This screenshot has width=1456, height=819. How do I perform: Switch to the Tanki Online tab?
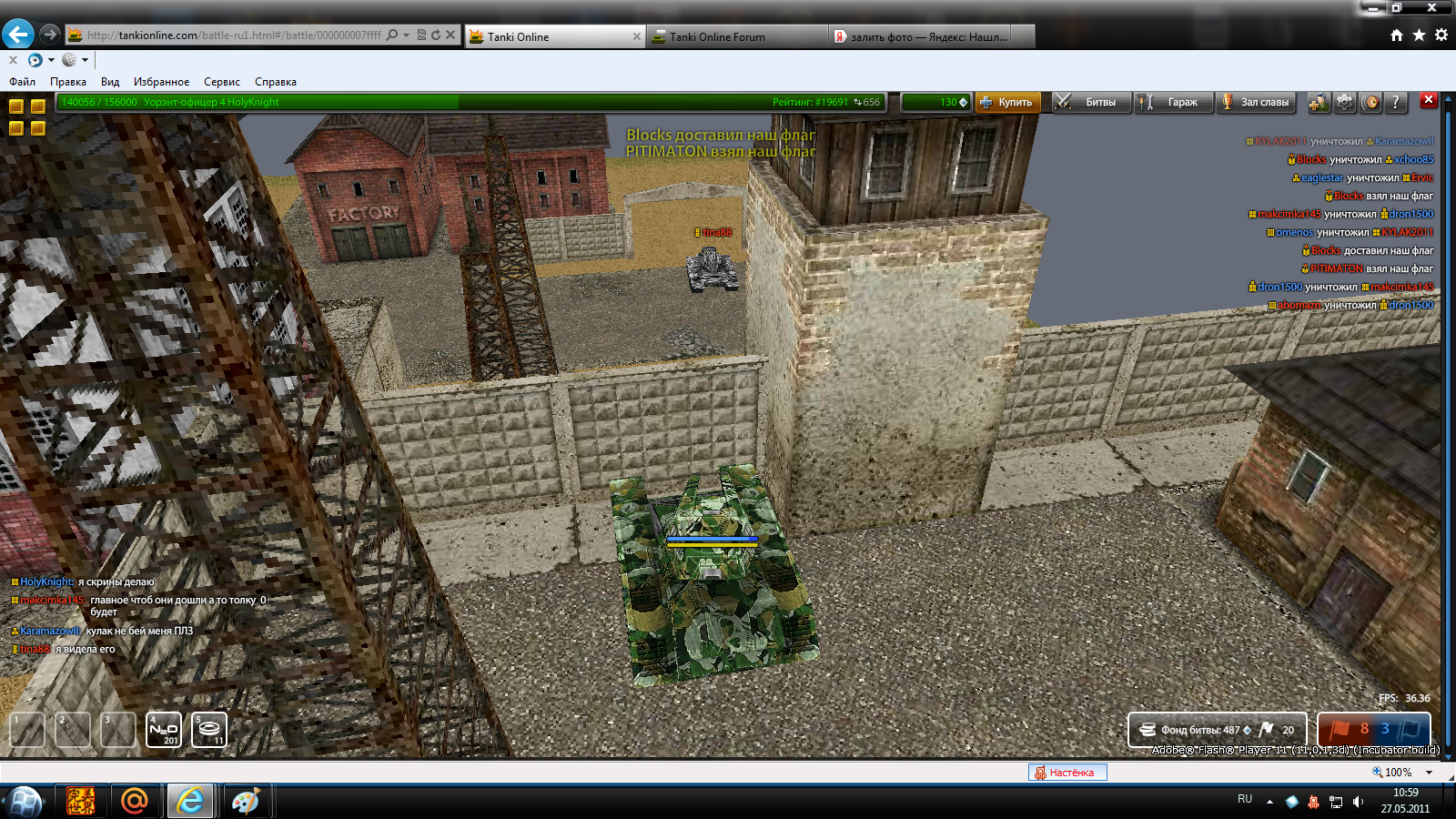tap(554, 36)
